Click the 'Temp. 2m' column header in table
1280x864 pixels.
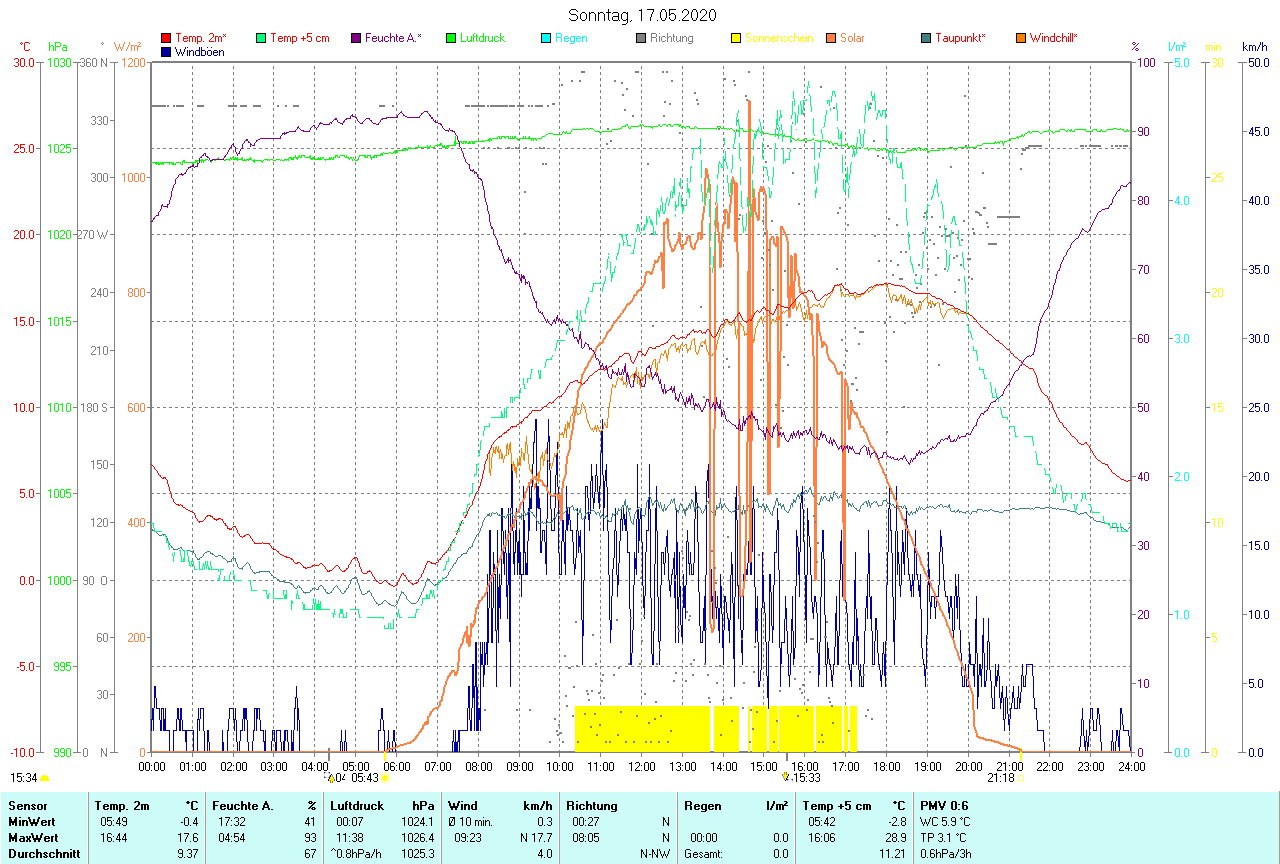122,806
